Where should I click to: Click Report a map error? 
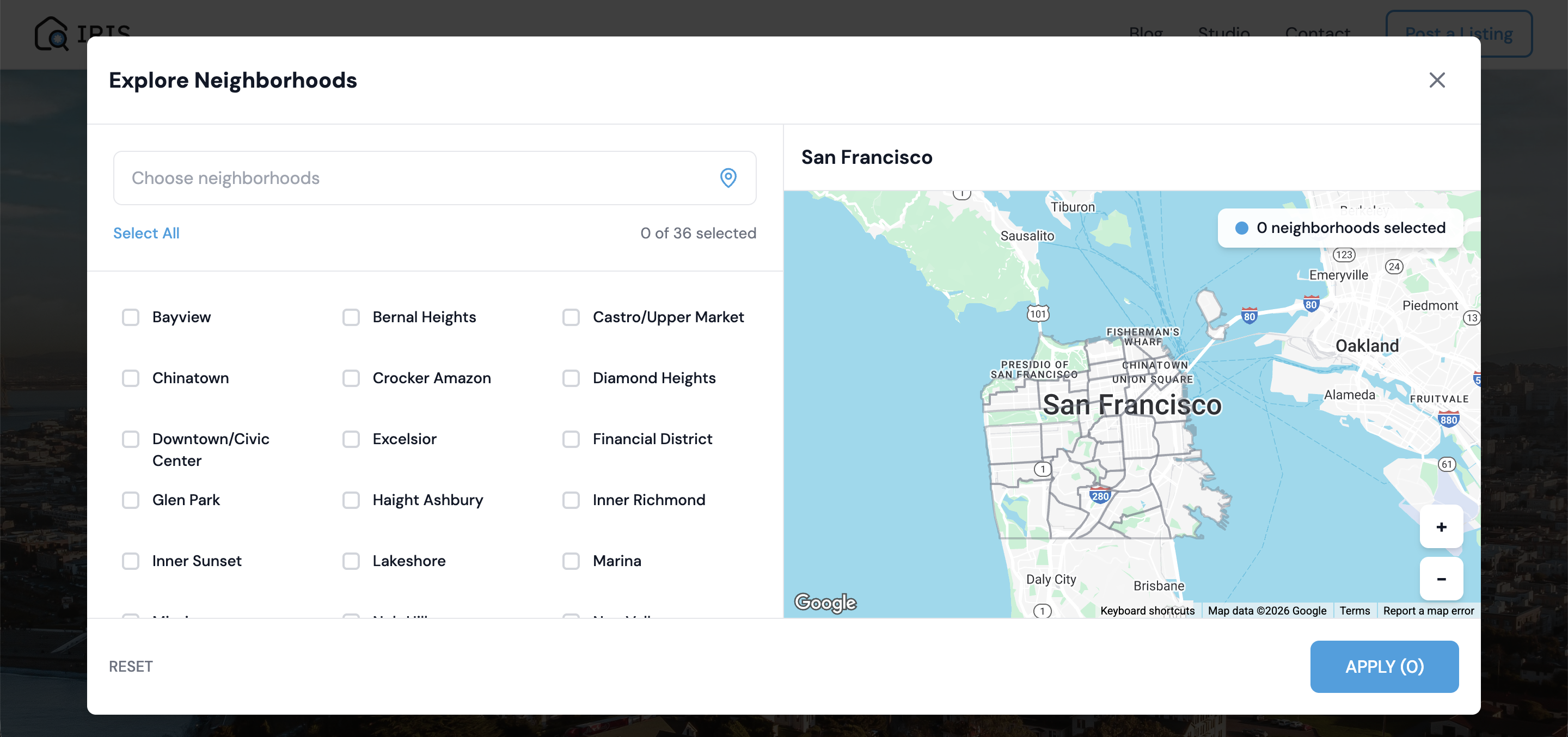[1428, 610]
